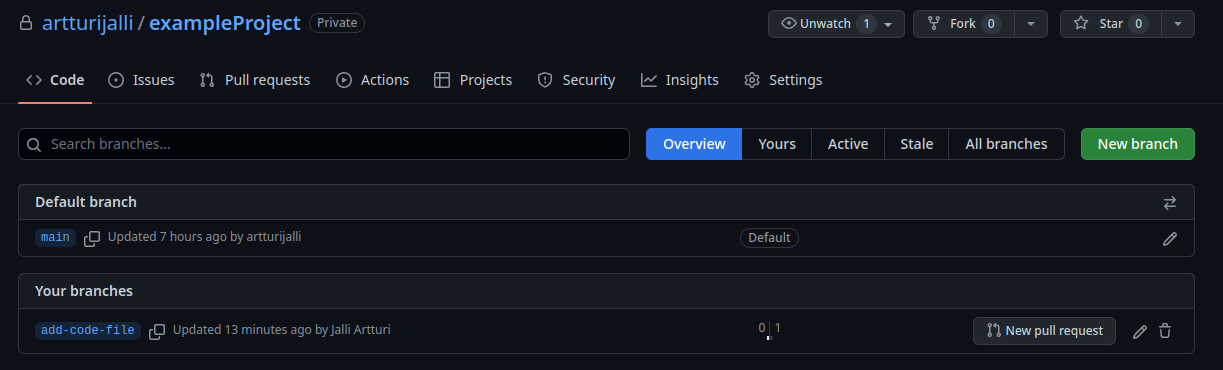Open the artturijalli owner link

click(x=87, y=22)
